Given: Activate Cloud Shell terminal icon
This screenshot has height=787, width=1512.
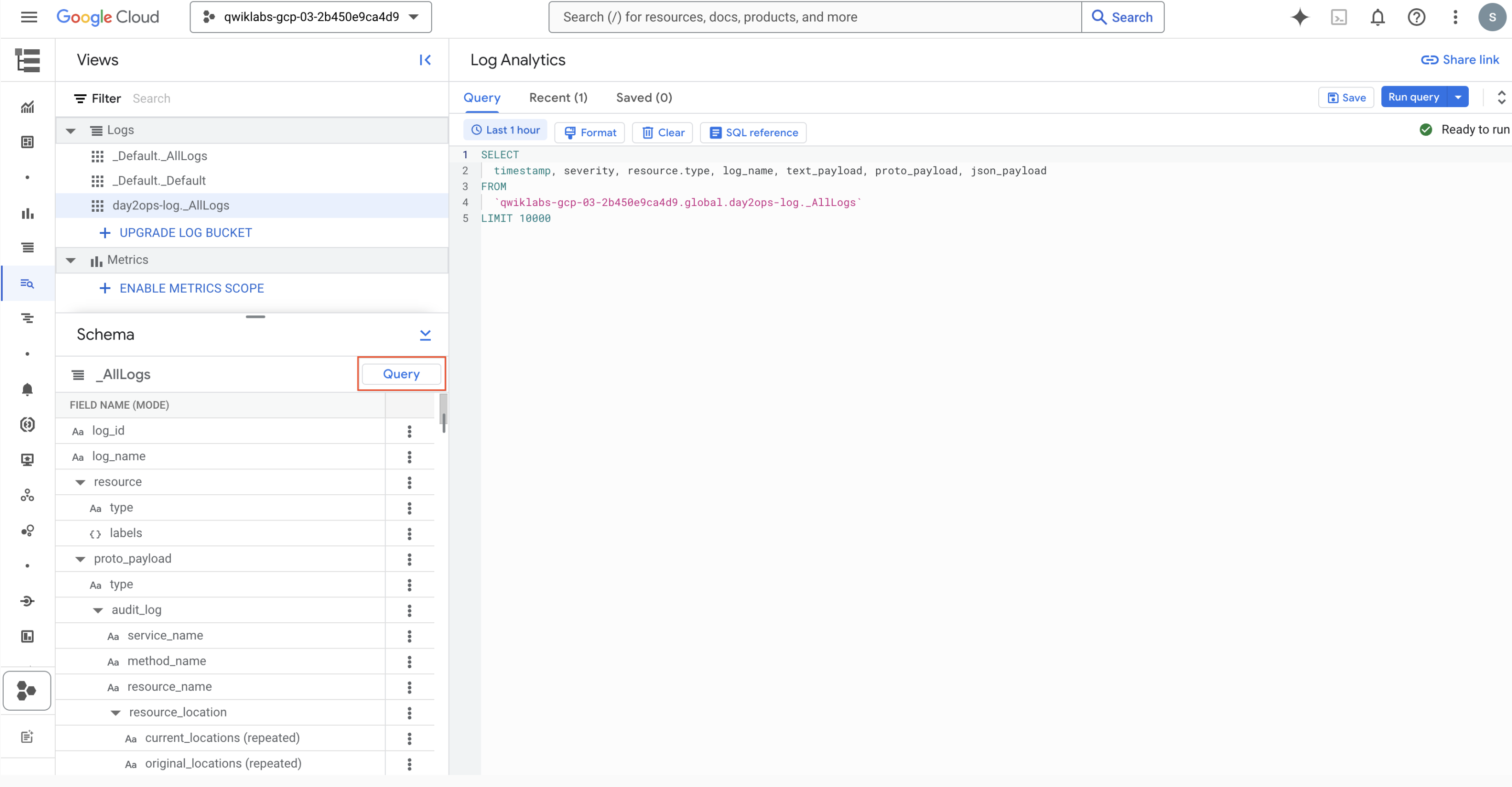Looking at the screenshot, I should pyautogui.click(x=1339, y=17).
